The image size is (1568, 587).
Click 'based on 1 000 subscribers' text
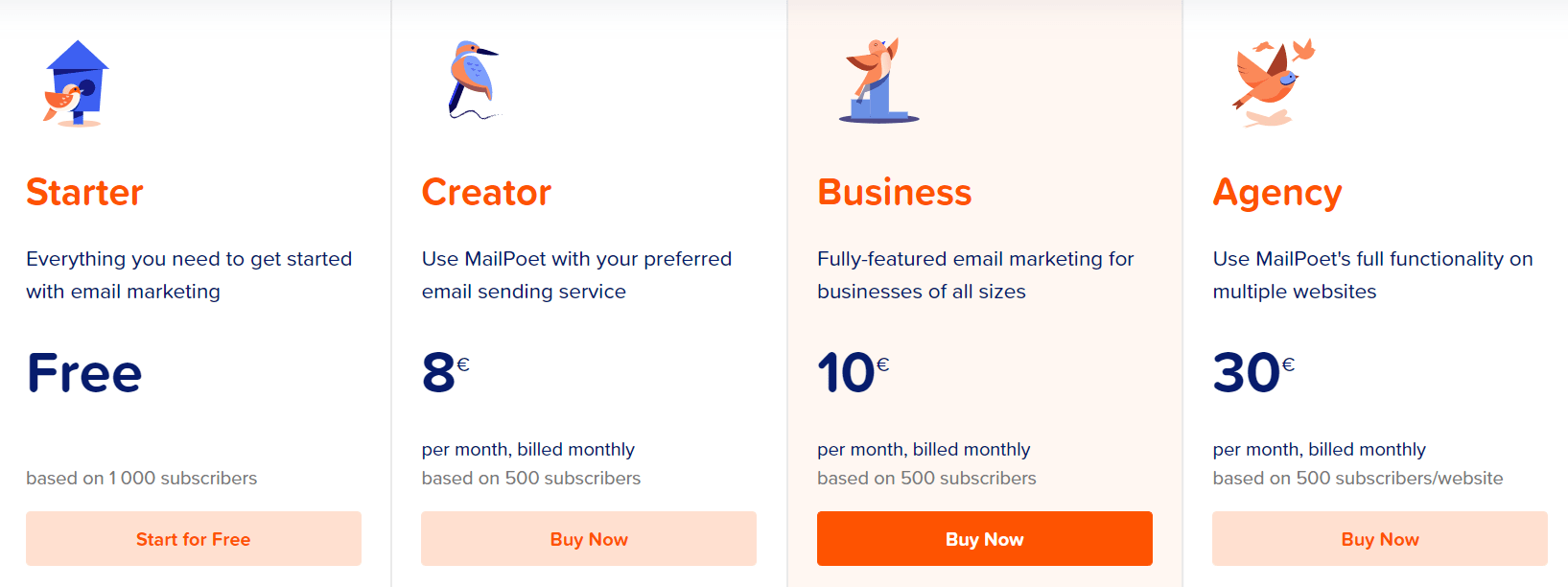(x=142, y=478)
